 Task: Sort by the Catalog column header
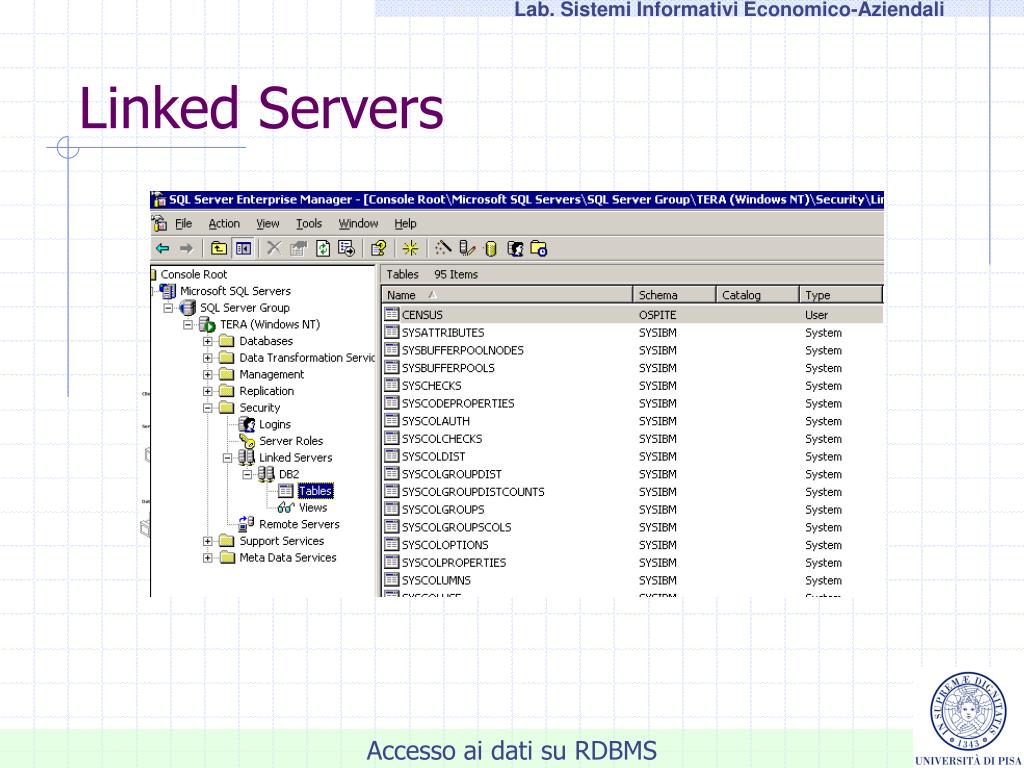(x=758, y=295)
